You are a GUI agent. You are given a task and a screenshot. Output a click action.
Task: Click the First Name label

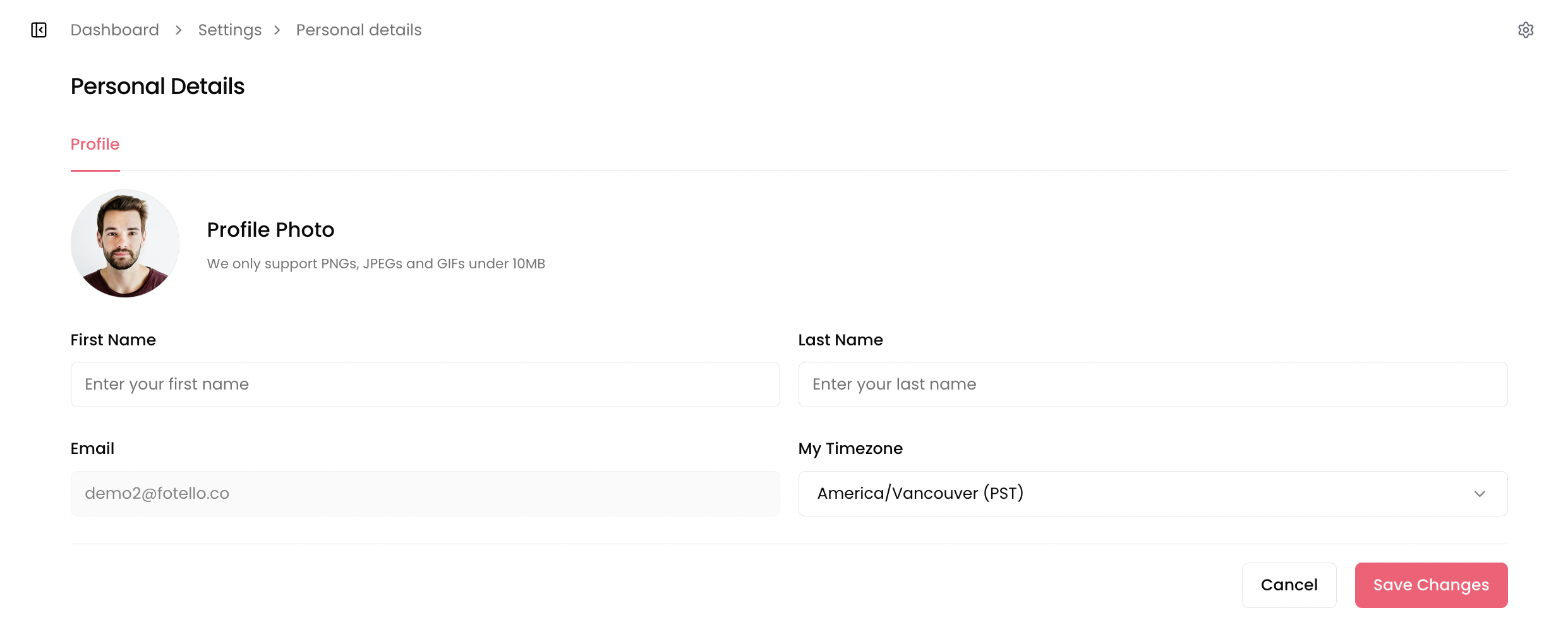click(x=113, y=340)
